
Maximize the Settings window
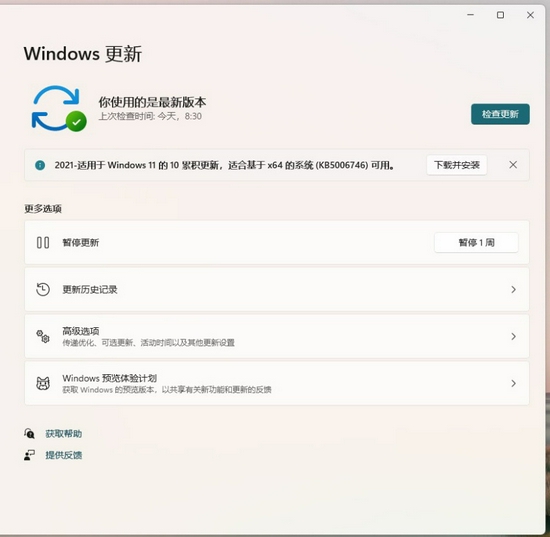[x=500, y=15]
